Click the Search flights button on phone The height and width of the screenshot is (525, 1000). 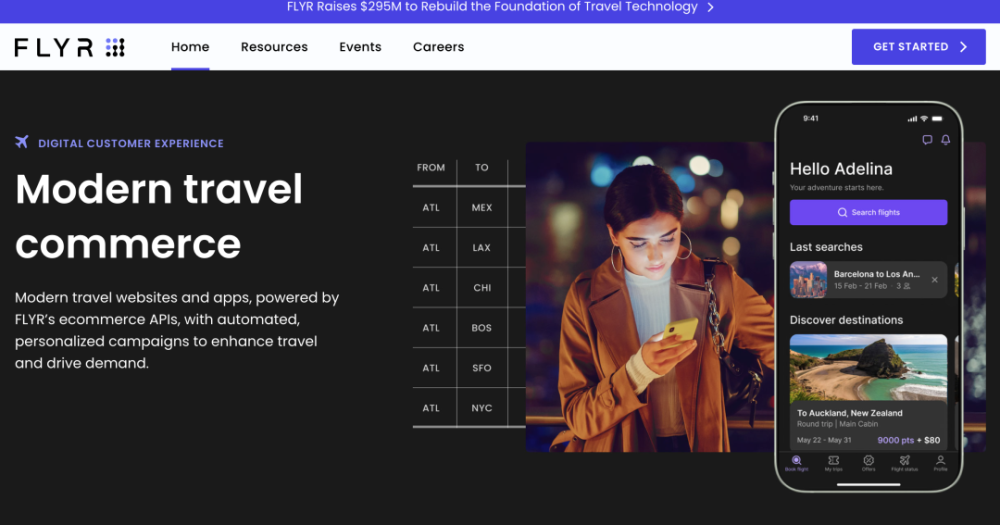[868, 212]
